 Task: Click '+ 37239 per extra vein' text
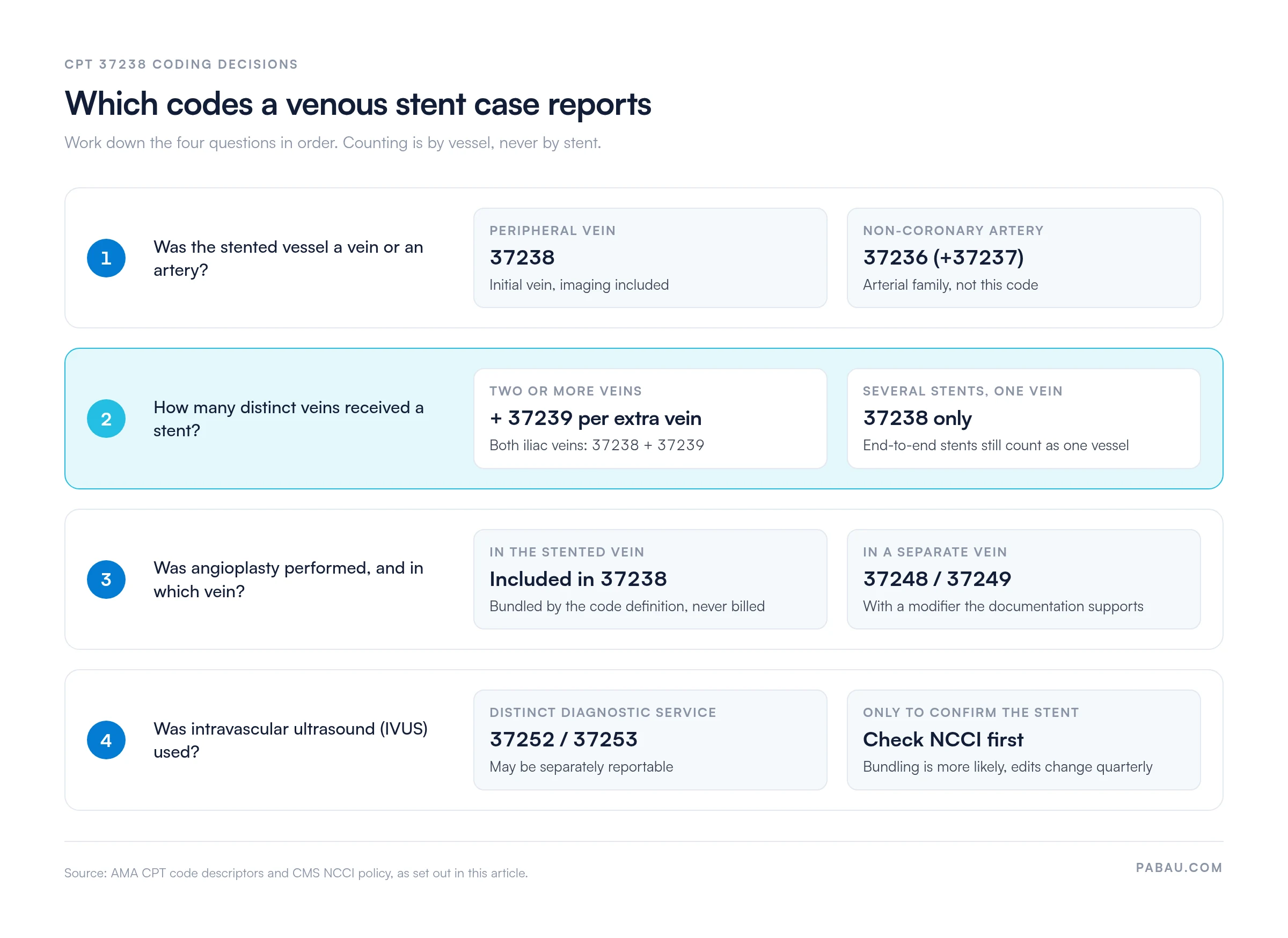[596, 419]
